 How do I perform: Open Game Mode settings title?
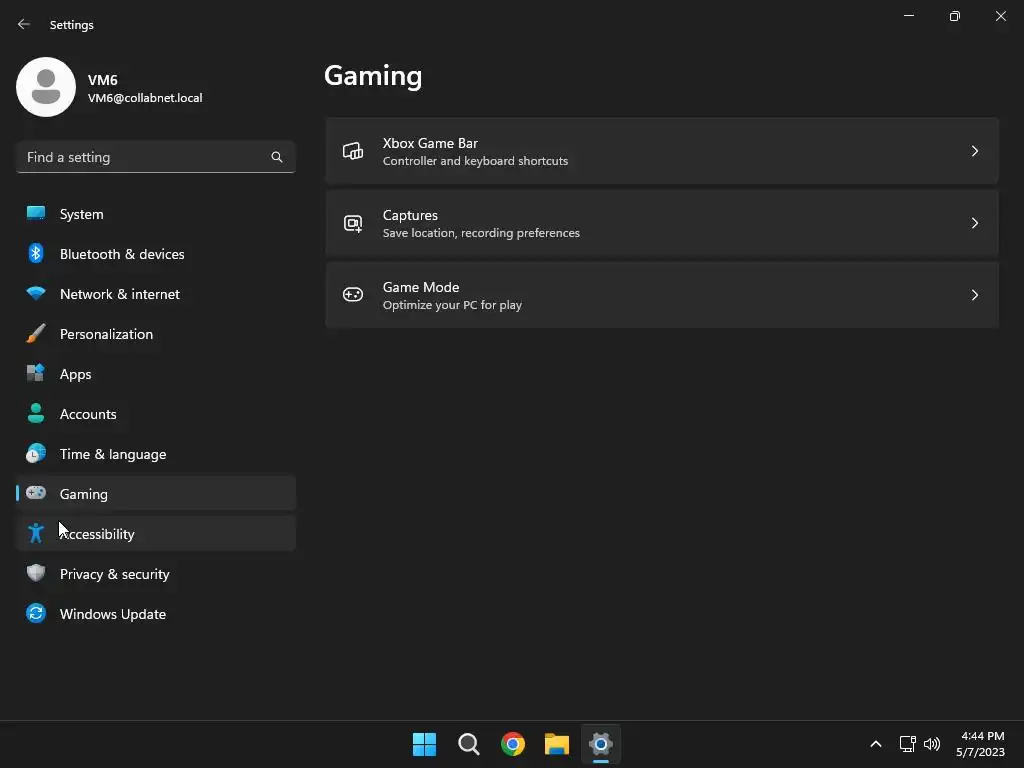click(421, 287)
